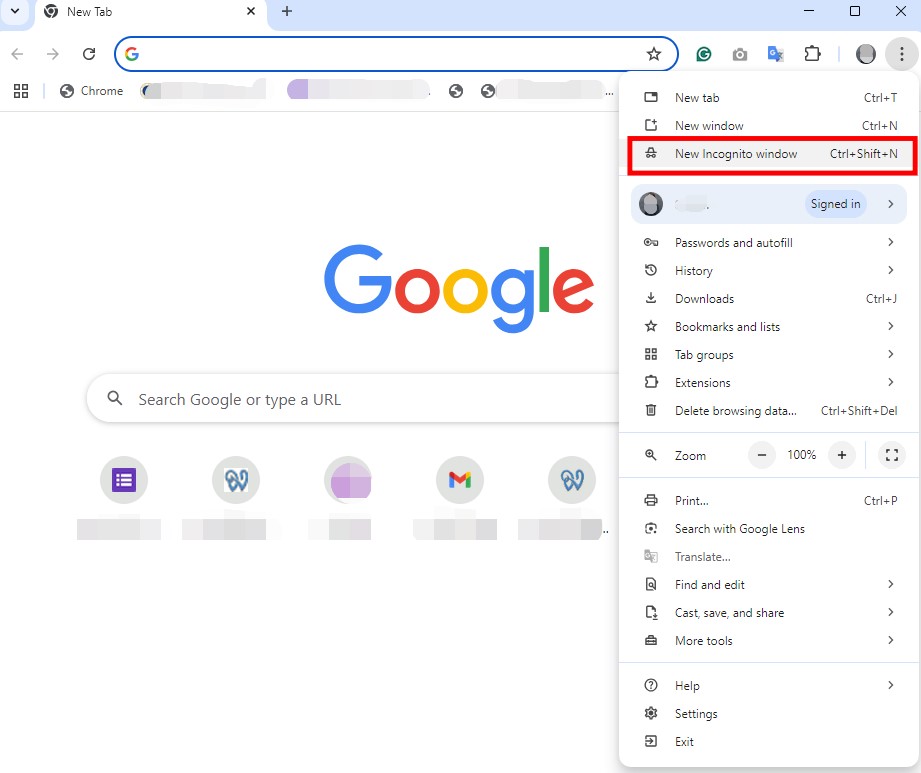Open a new tab with plus button

coord(287,11)
